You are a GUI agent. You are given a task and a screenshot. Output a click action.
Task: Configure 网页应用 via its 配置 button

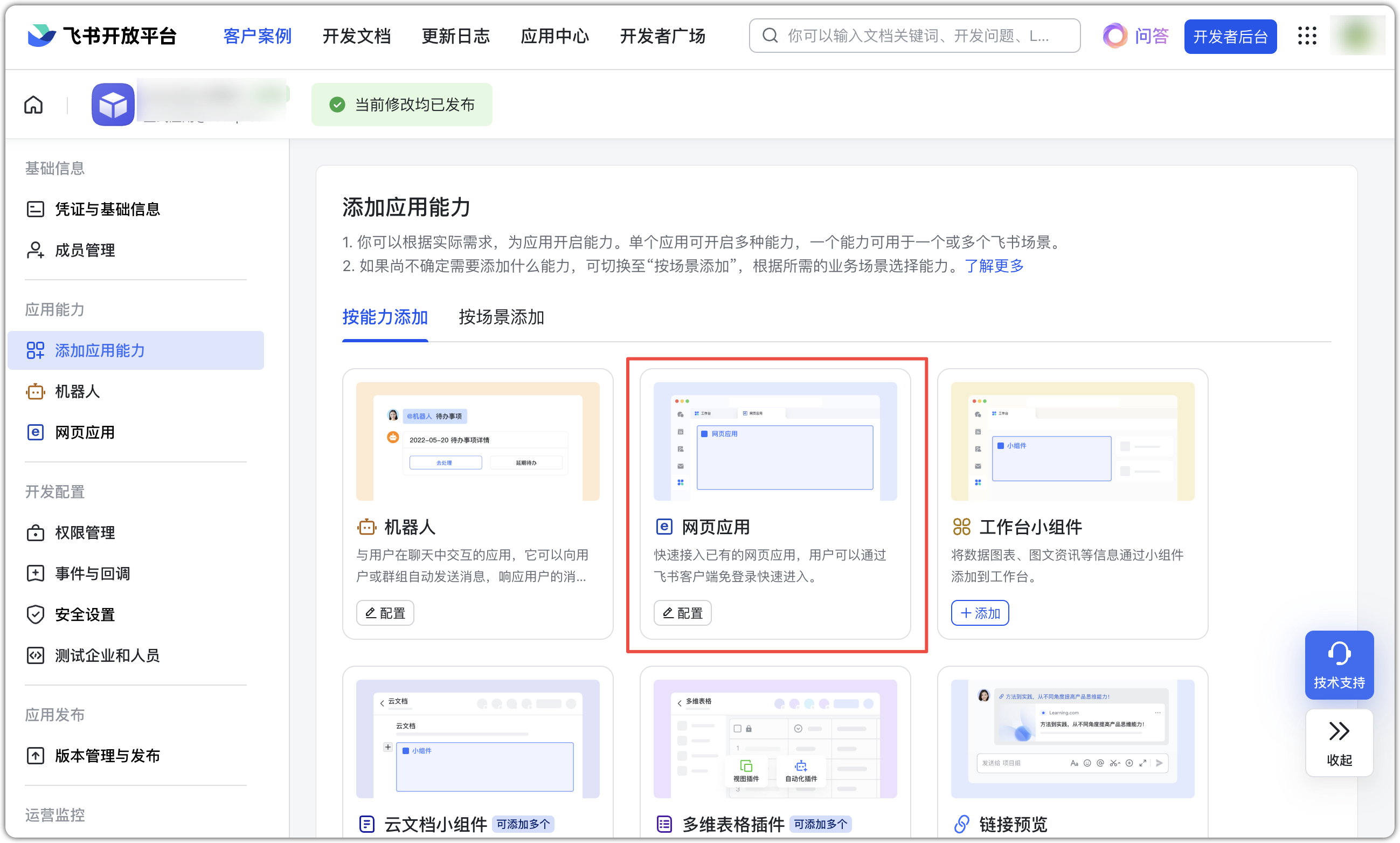[x=682, y=613]
